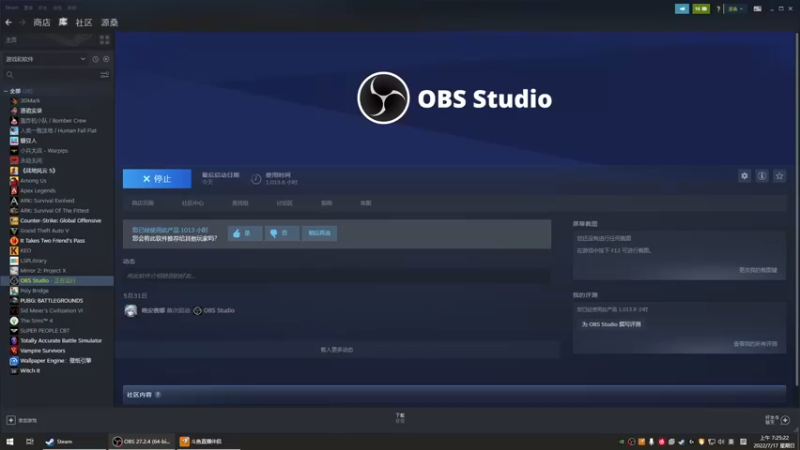Screen dimensions: 800x450
Task: Open the 社区 community section
Action: pyautogui.click(x=84, y=22)
